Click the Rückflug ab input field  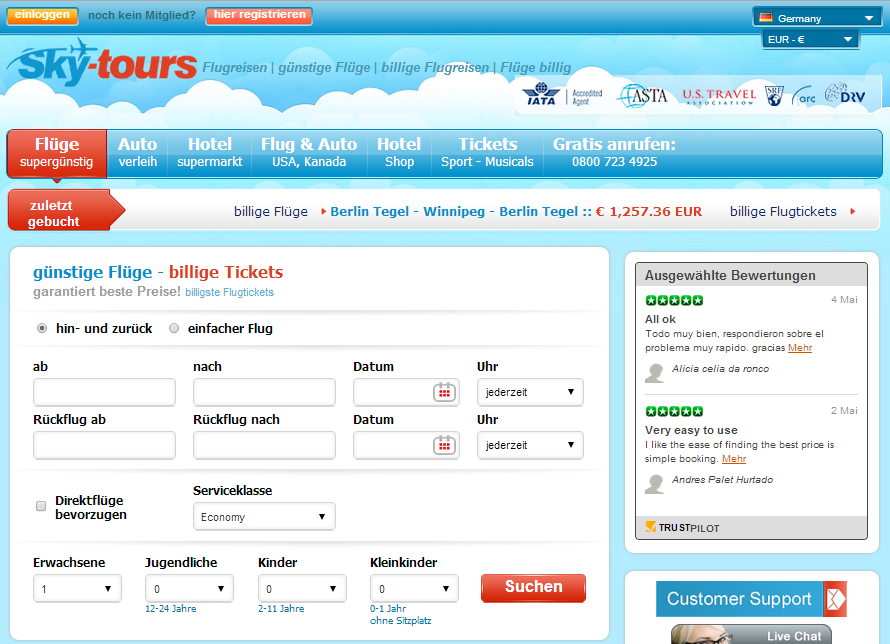[104, 445]
